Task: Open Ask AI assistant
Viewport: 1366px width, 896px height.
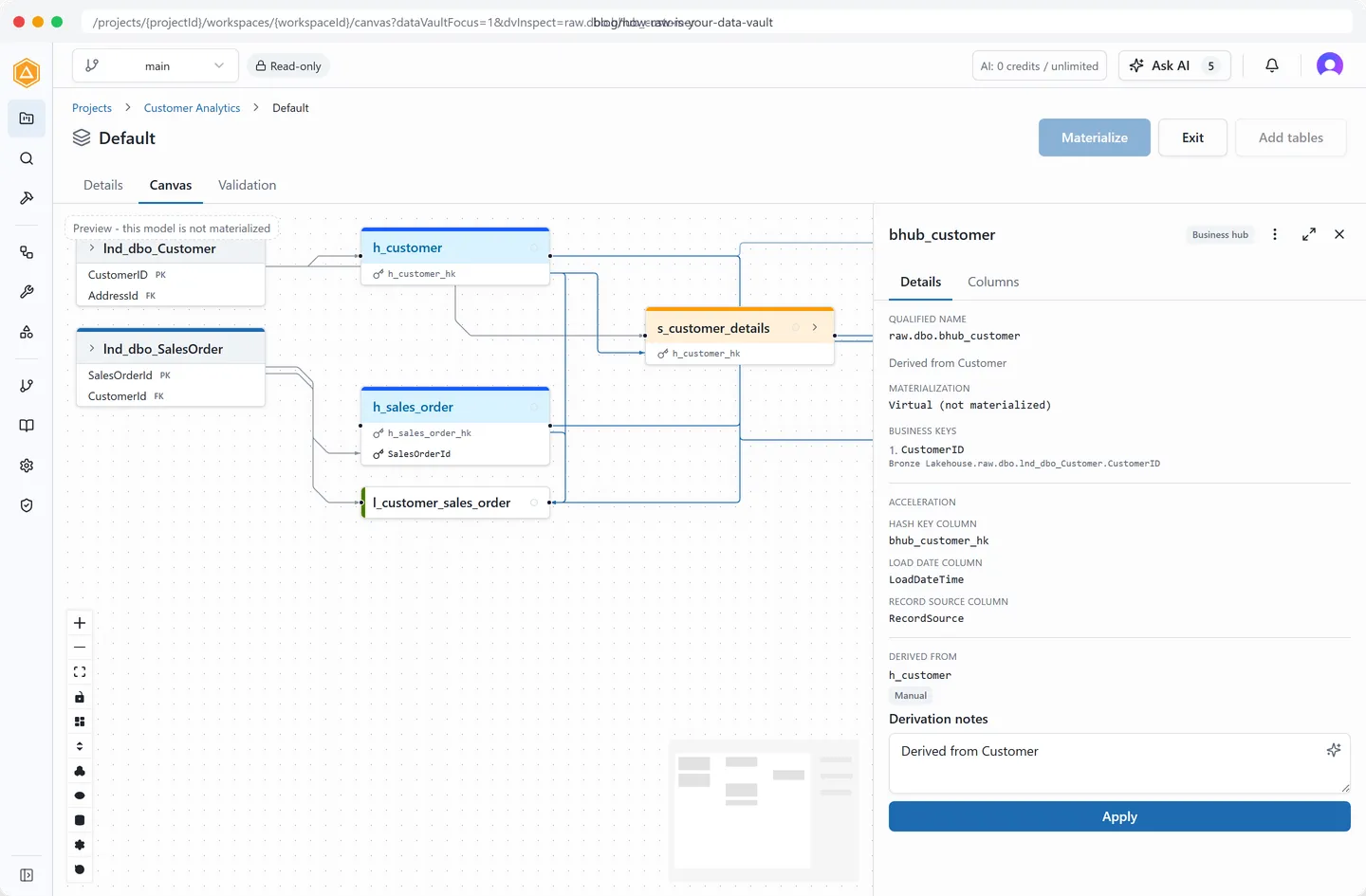Action: click(x=1174, y=65)
